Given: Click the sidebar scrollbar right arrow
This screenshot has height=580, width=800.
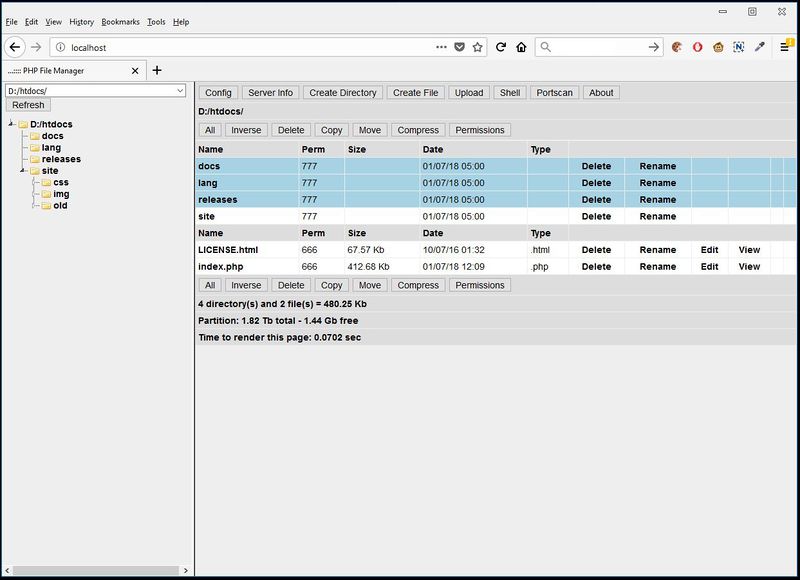Looking at the screenshot, I should point(186,570).
